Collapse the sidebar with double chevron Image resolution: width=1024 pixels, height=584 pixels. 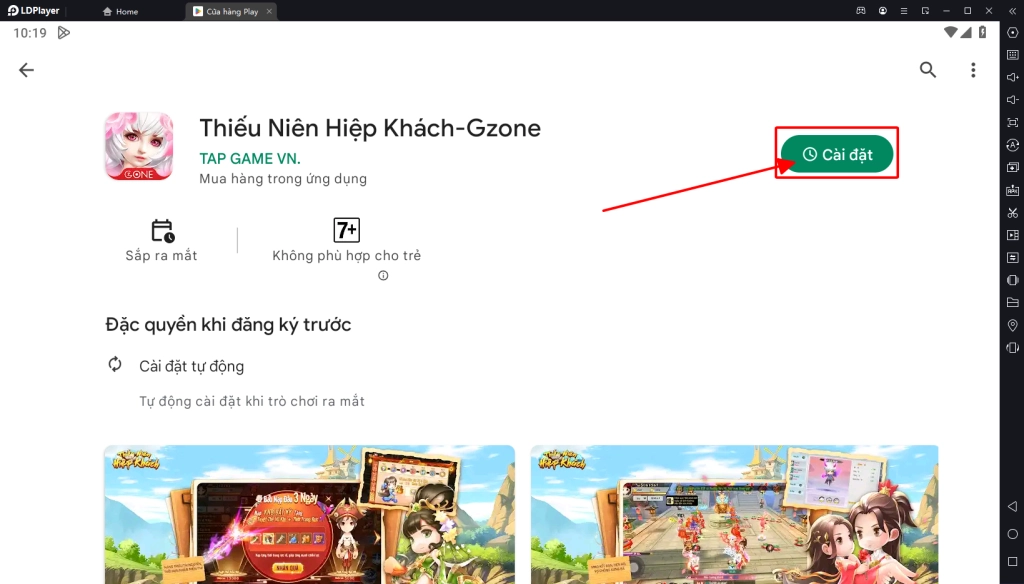coord(1012,11)
